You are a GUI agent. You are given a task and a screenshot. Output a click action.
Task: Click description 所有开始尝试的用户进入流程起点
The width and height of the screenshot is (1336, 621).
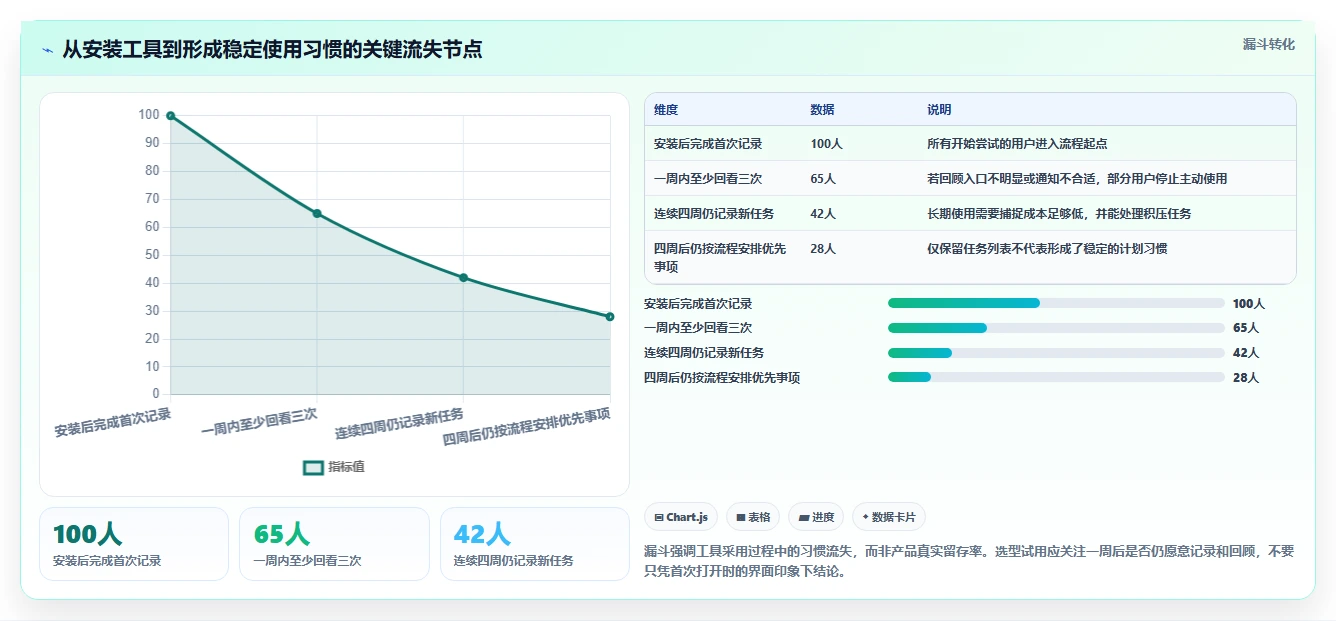1017,144
